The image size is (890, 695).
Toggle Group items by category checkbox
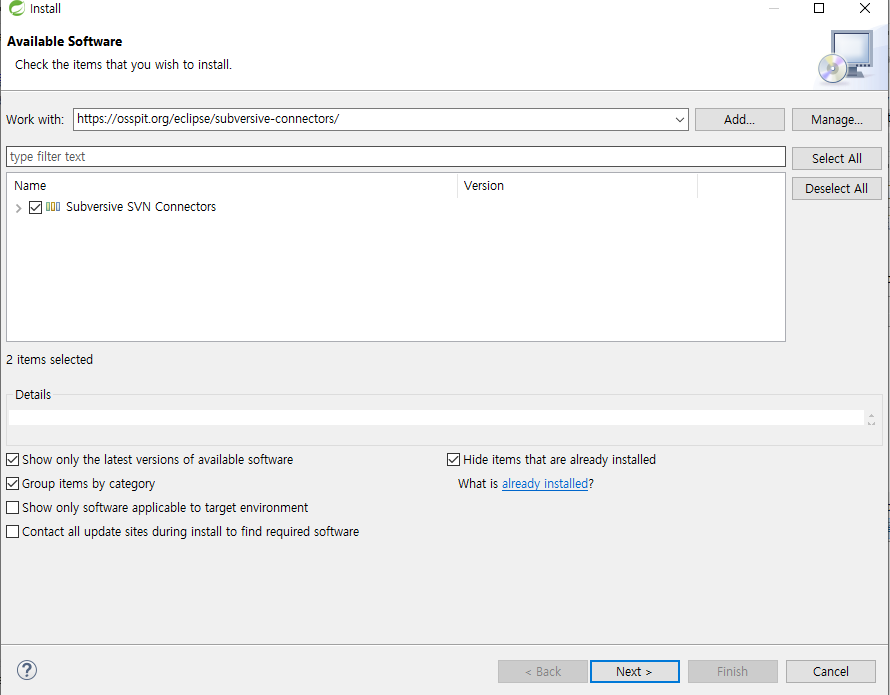click(12, 483)
